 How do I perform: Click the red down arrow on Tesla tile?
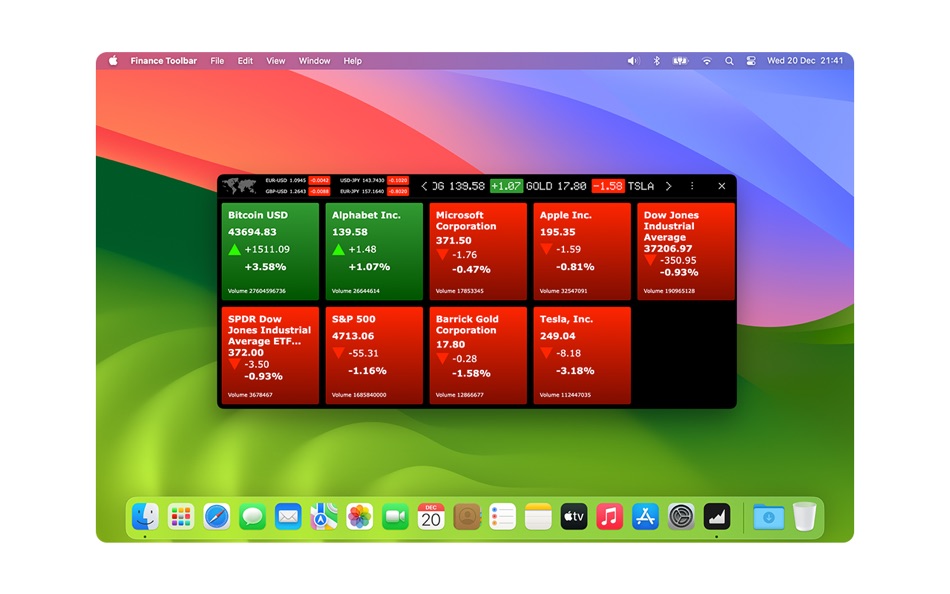click(x=546, y=353)
